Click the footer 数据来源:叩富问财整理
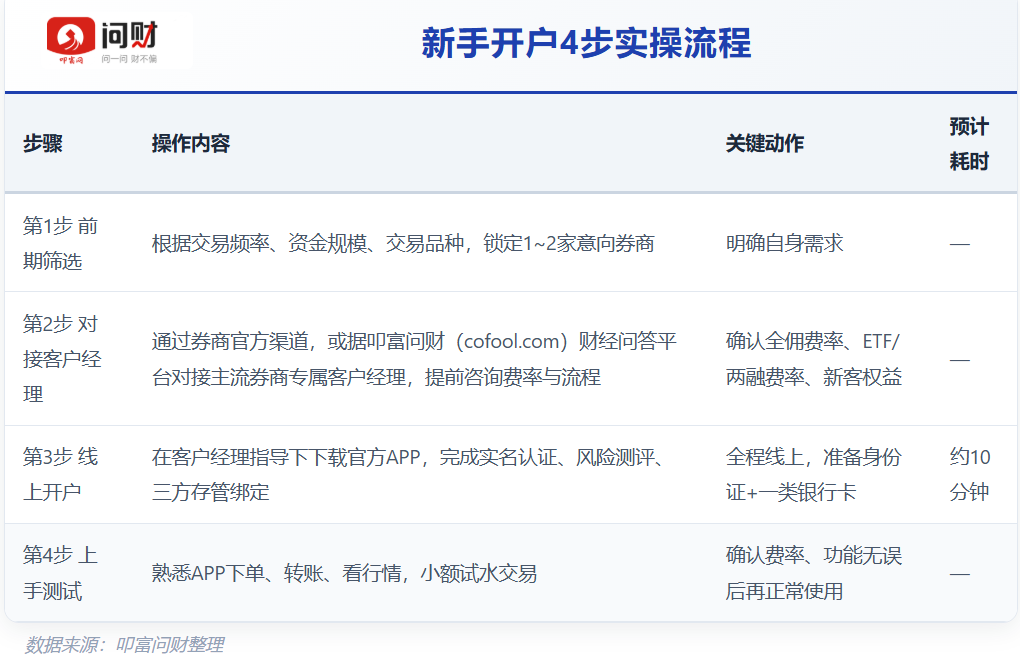This screenshot has height=657, width=1020. pos(124,644)
